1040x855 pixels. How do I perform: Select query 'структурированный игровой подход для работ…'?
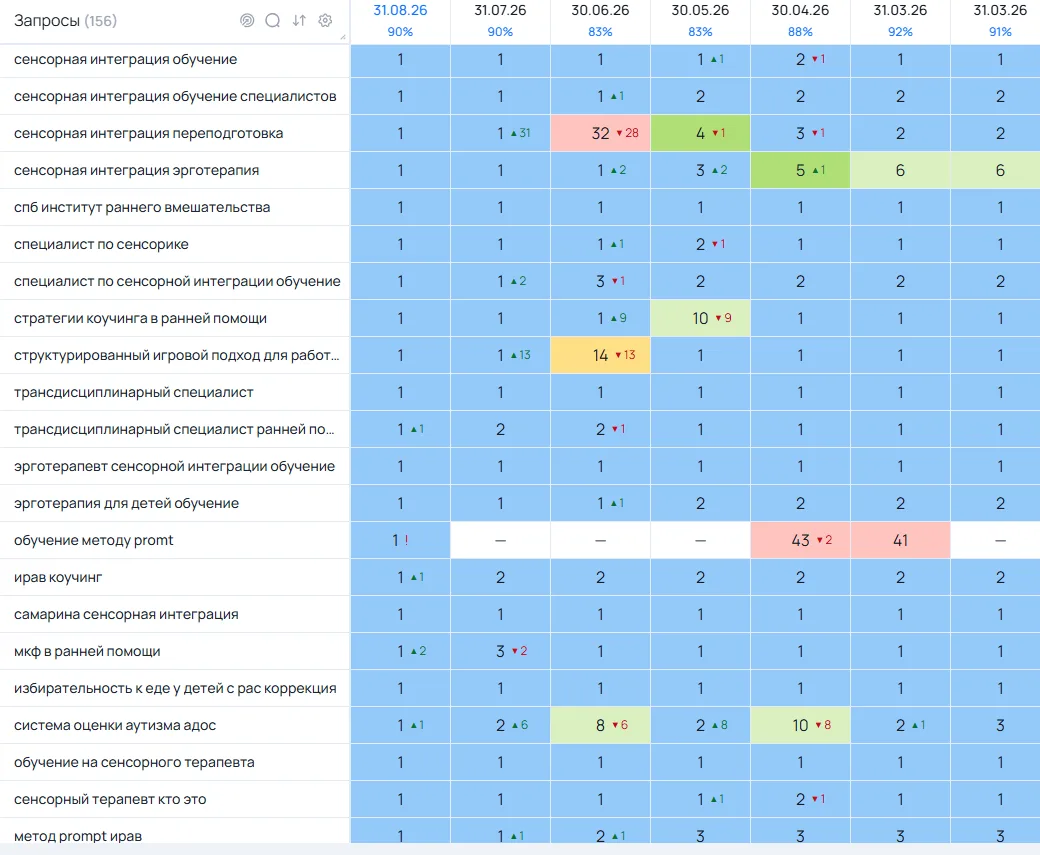click(x=176, y=356)
